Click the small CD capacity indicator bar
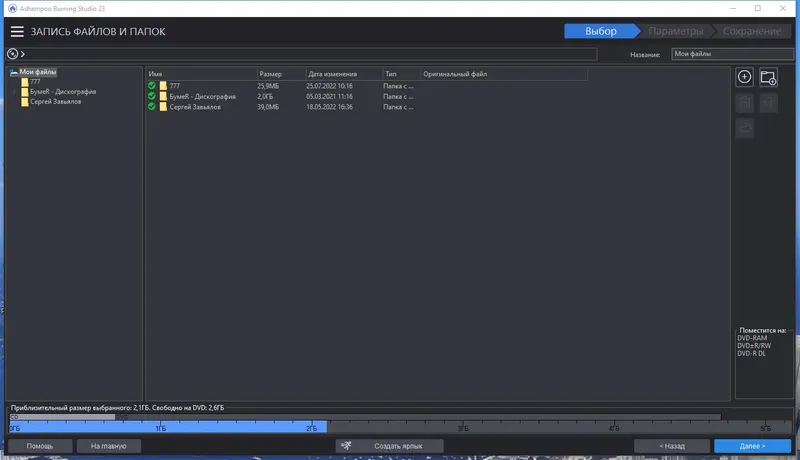The image size is (800, 460). coord(62,417)
